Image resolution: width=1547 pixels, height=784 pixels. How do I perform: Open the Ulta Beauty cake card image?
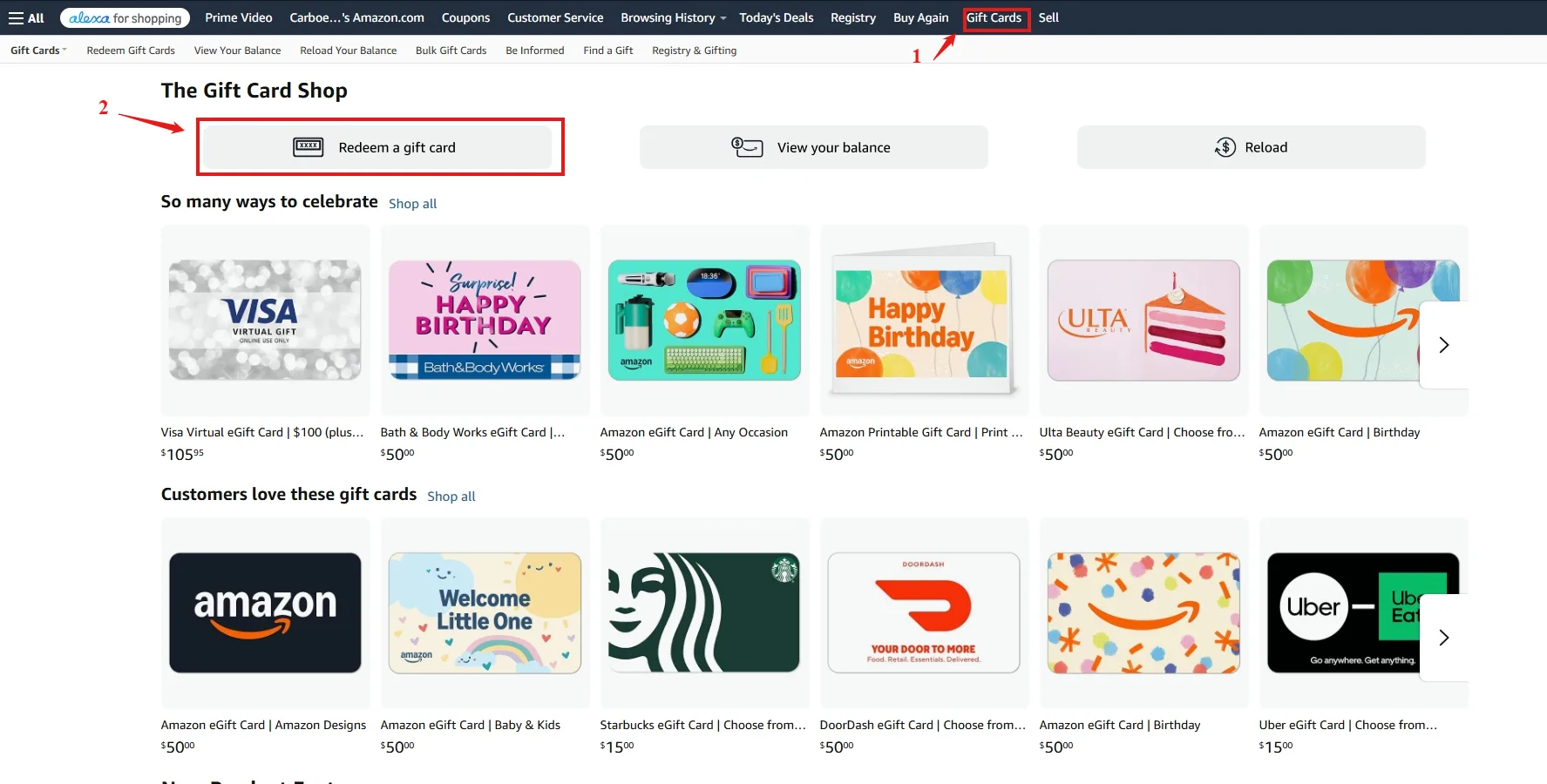pos(1143,320)
